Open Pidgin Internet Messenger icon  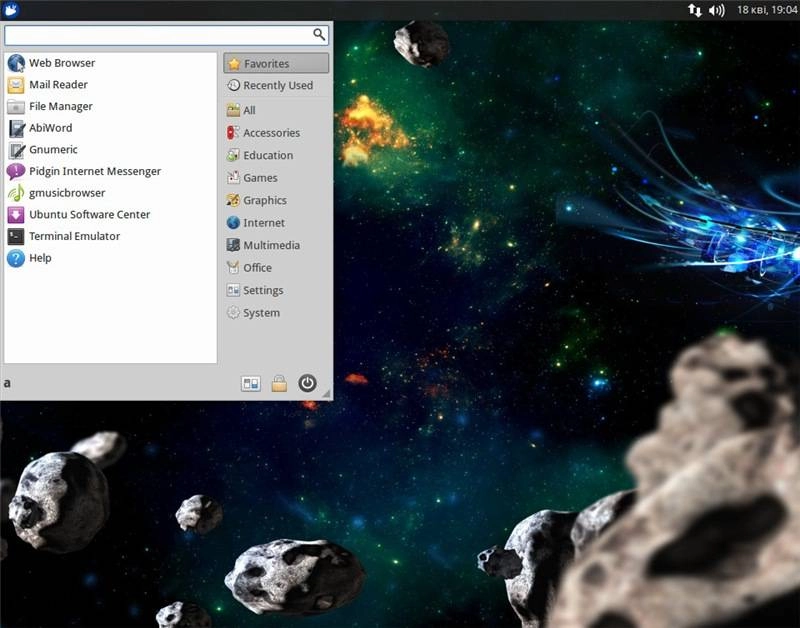(x=16, y=171)
